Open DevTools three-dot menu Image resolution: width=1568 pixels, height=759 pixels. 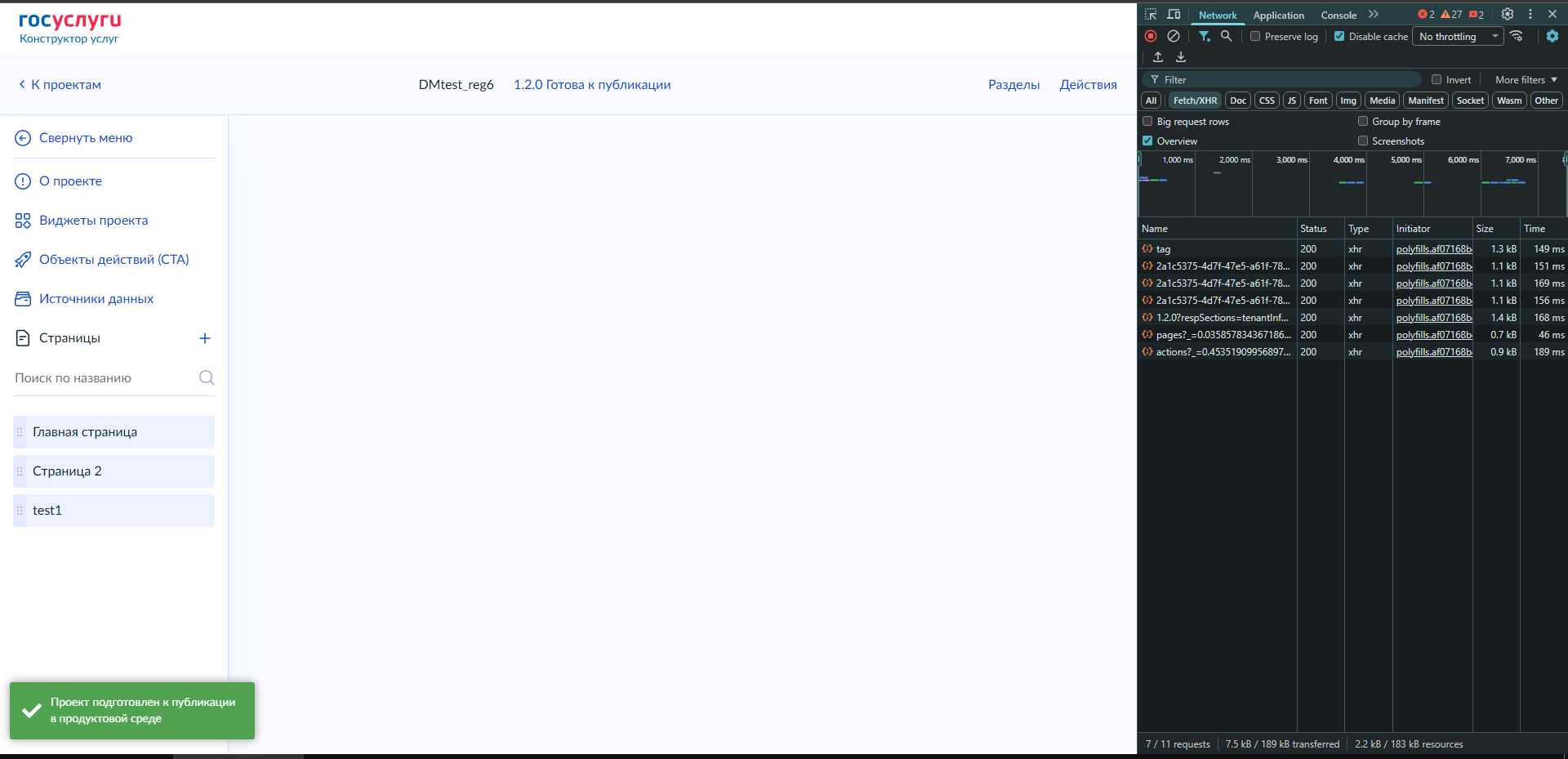[1530, 15]
